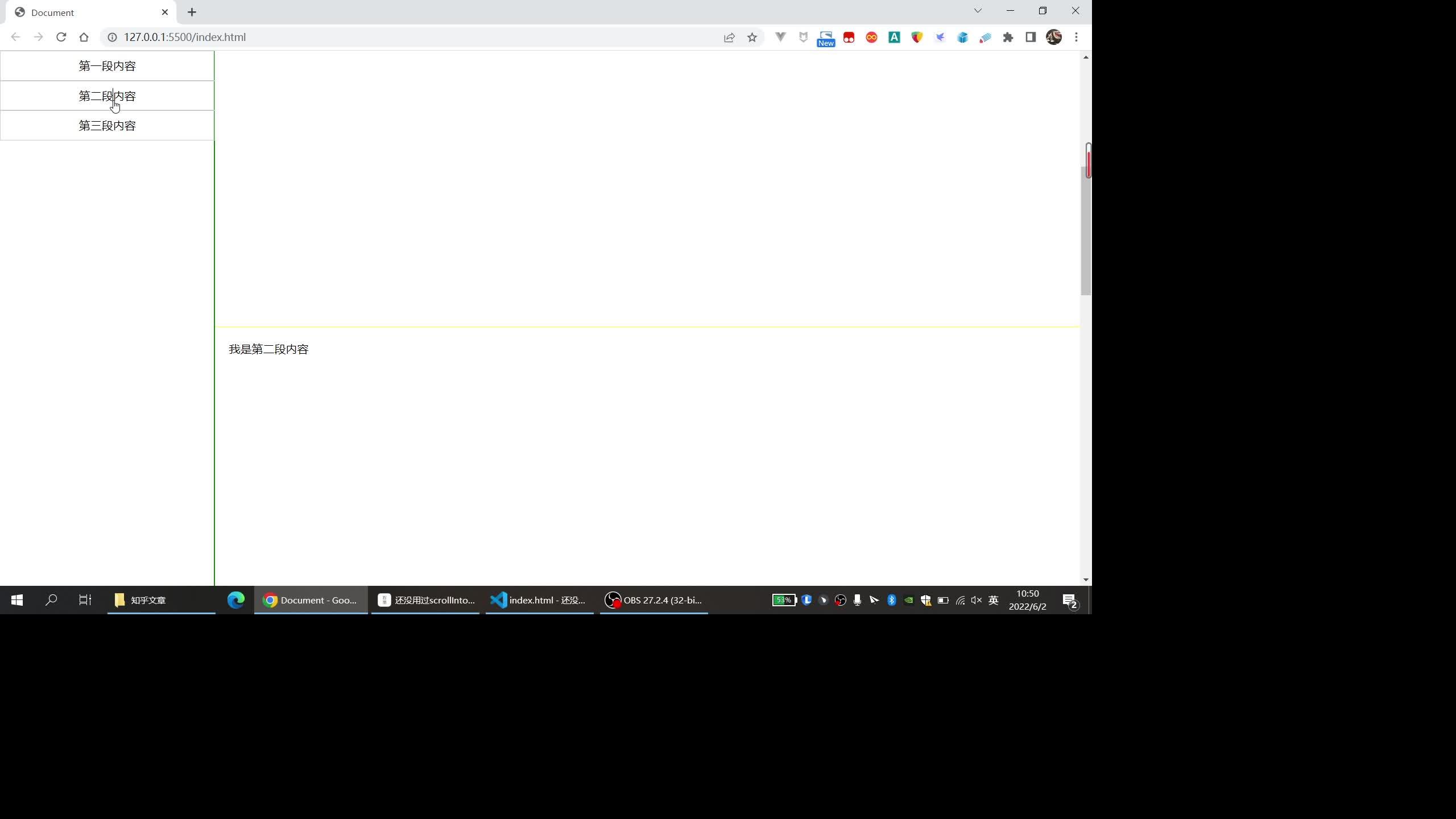Jump to 第一段内容 section
This screenshot has height=819, width=1456.
[107, 66]
